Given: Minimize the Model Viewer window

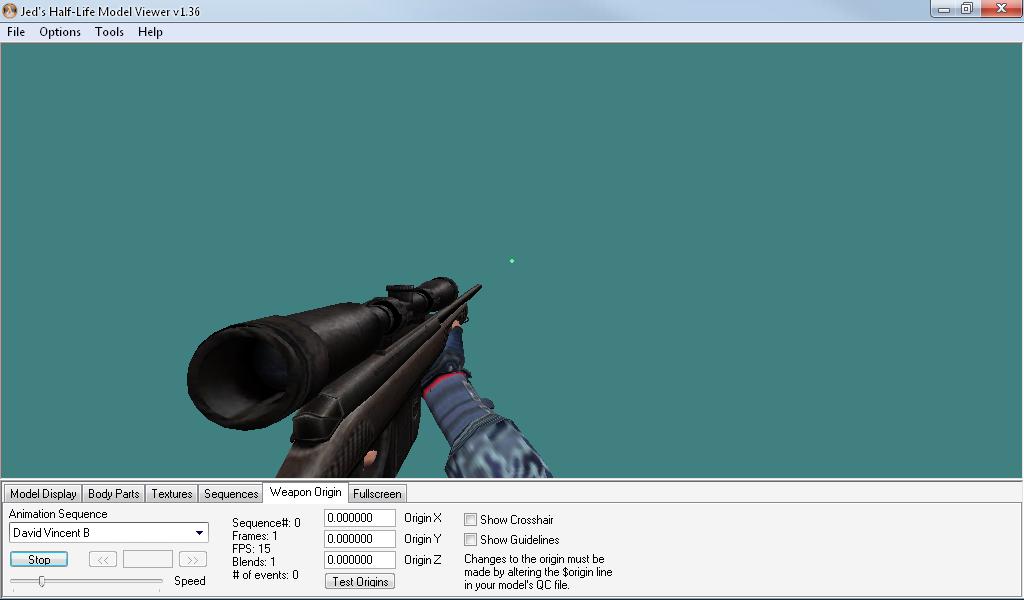Looking at the screenshot, I should (944, 9).
